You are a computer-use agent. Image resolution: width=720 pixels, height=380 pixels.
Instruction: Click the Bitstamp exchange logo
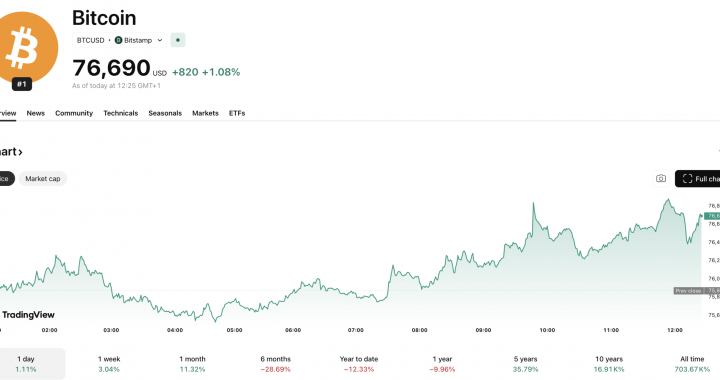pyautogui.click(x=118, y=40)
